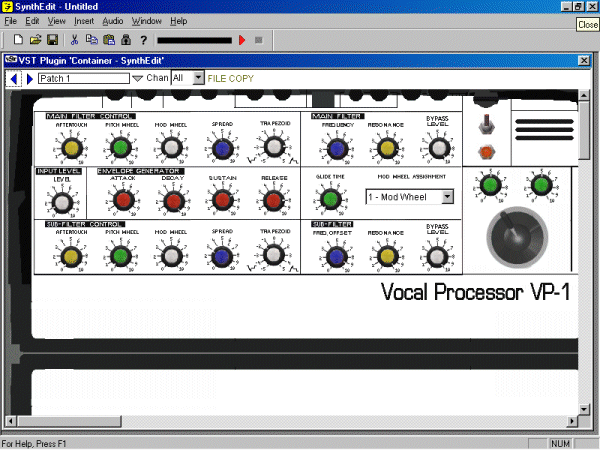The image size is (600, 450).
Task: Flip the metal toggle switch
Action: coord(488,125)
